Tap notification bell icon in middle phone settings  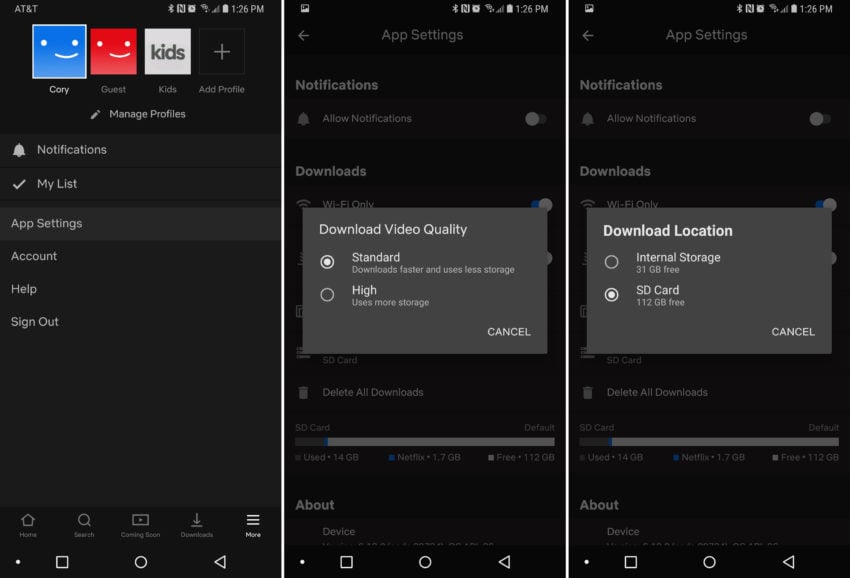tap(304, 119)
